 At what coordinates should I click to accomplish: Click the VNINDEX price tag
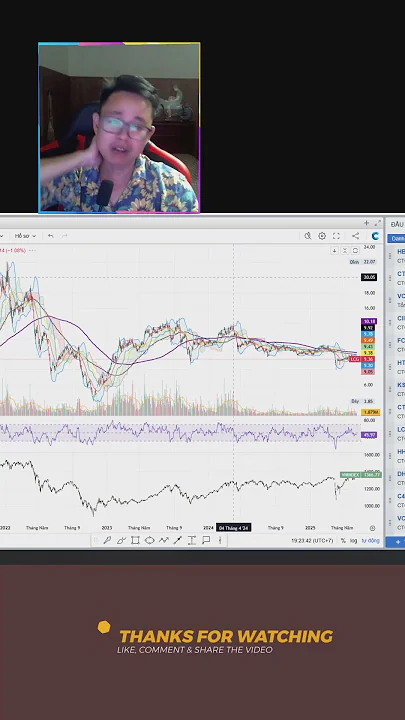361,474
